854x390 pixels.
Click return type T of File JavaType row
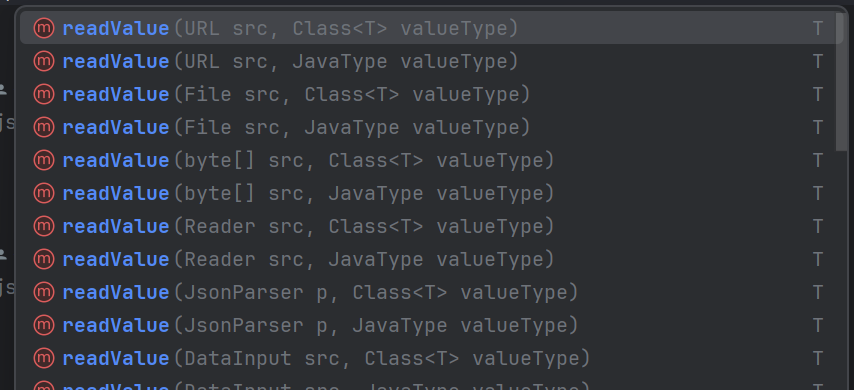[x=817, y=128]
